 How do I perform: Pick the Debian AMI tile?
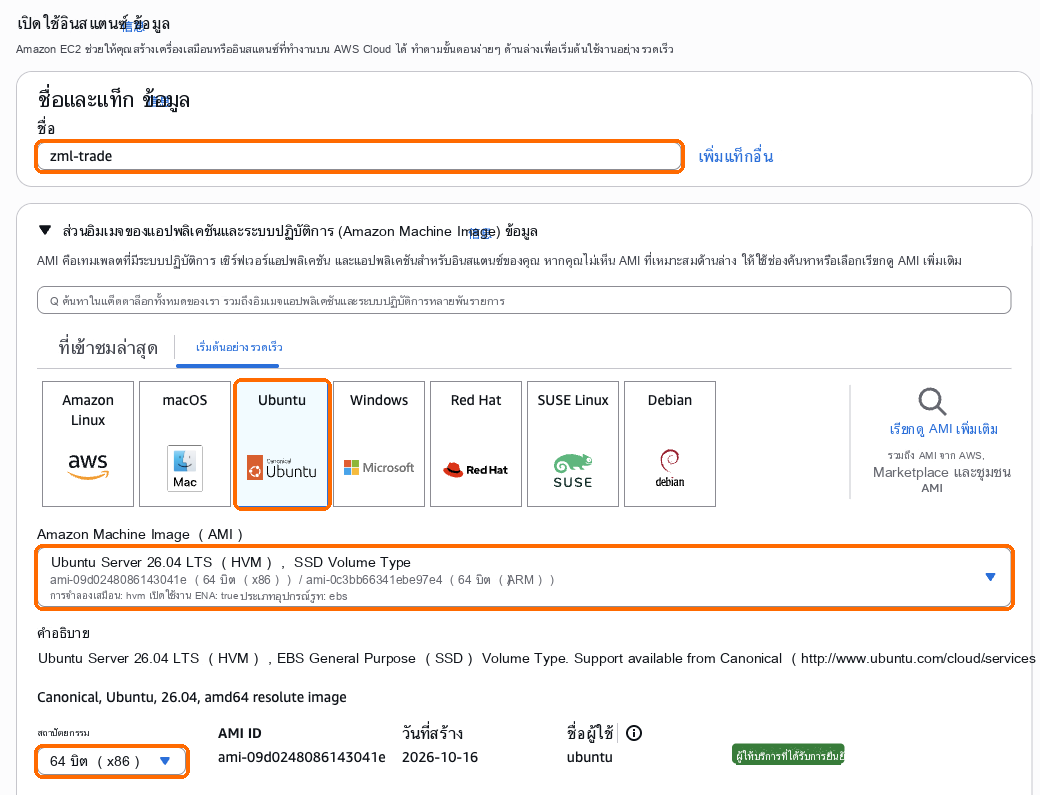(x=670, y=444)
